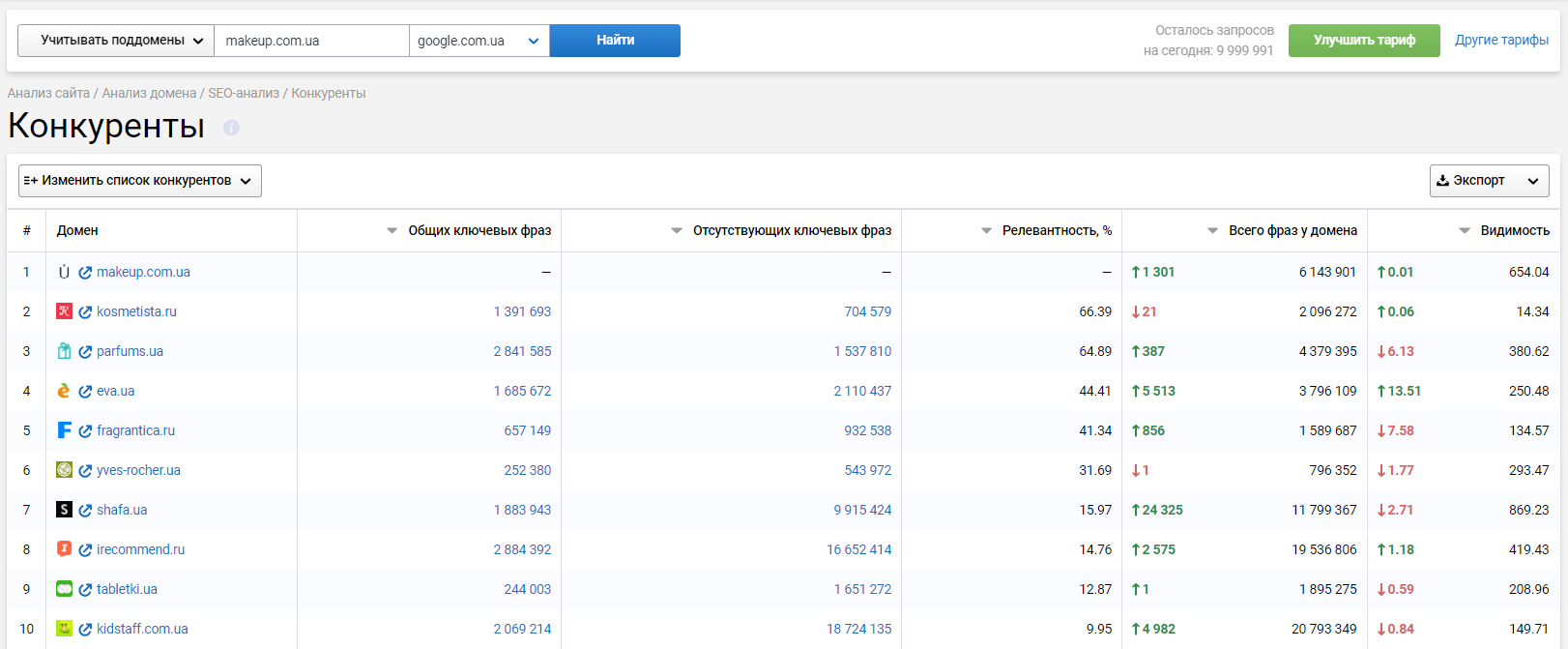Image resolution: width=1568 pixels, height=649 pixels.
Task: Open missing phrases count 2 110 437
Action: pyautogui.click(x=862, y=391)
